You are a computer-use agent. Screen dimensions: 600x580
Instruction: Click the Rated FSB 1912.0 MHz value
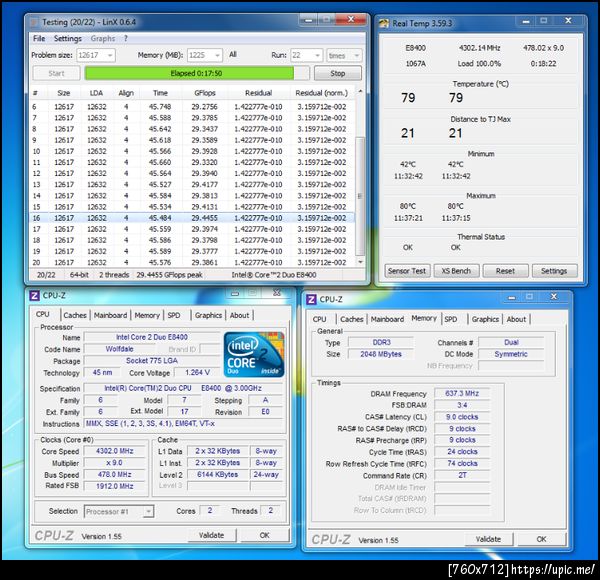(x=114, y=486)
